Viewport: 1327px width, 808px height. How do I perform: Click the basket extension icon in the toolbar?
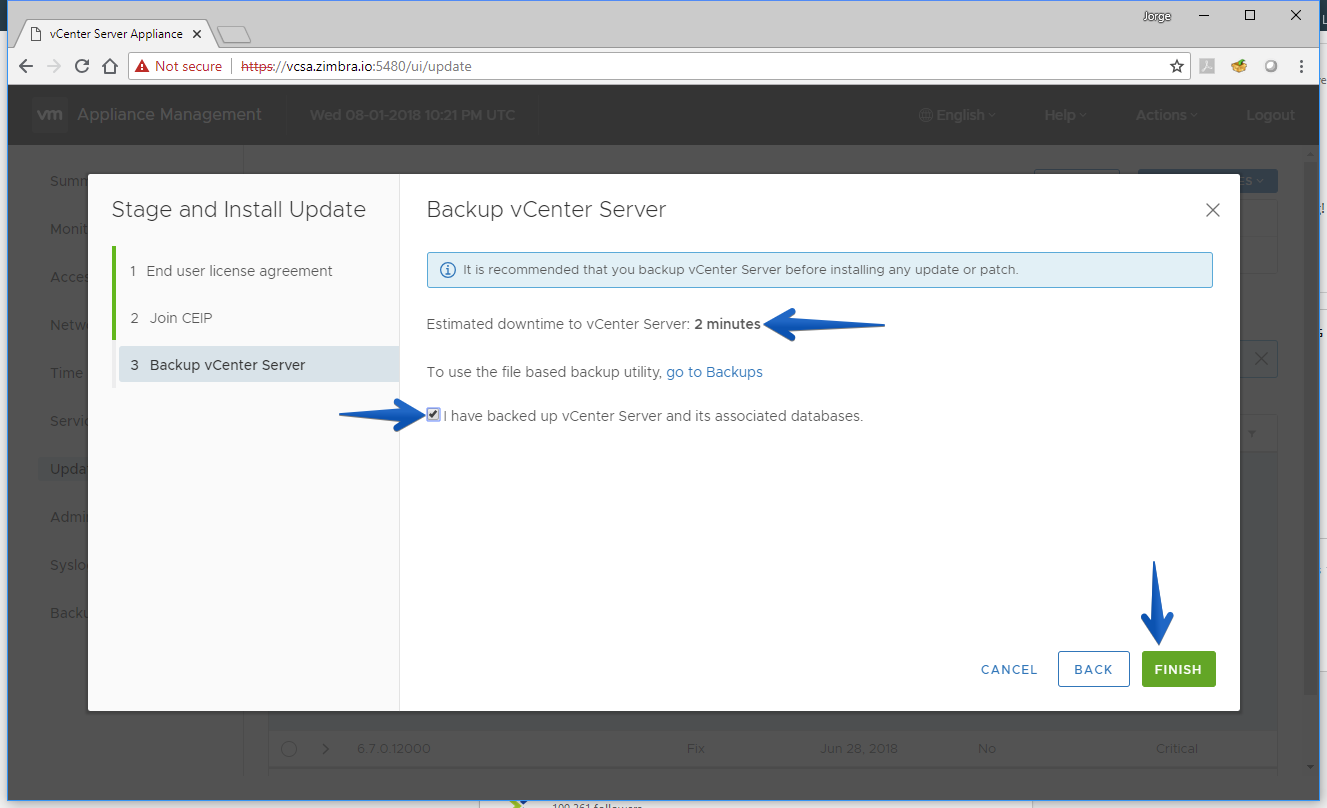pos(1239,67)
